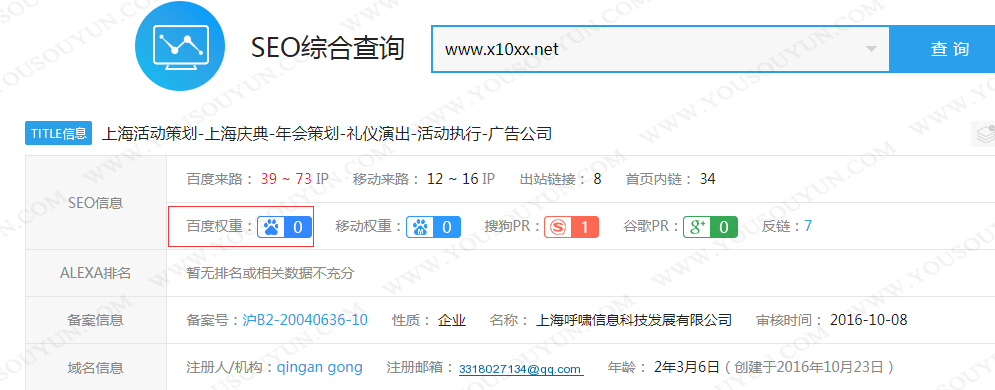Click the Sogou S icon in 搜狗PR
Image resolution: width=995 pixels, height=390 pixels.
[x=558, y=227]
